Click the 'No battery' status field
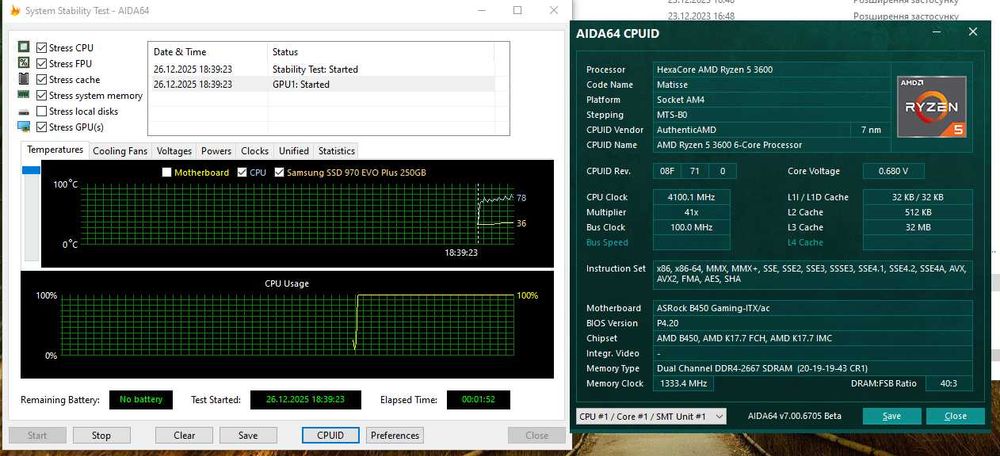The width and height of the screenshot is (1000, 456). (x=141, y=400)
